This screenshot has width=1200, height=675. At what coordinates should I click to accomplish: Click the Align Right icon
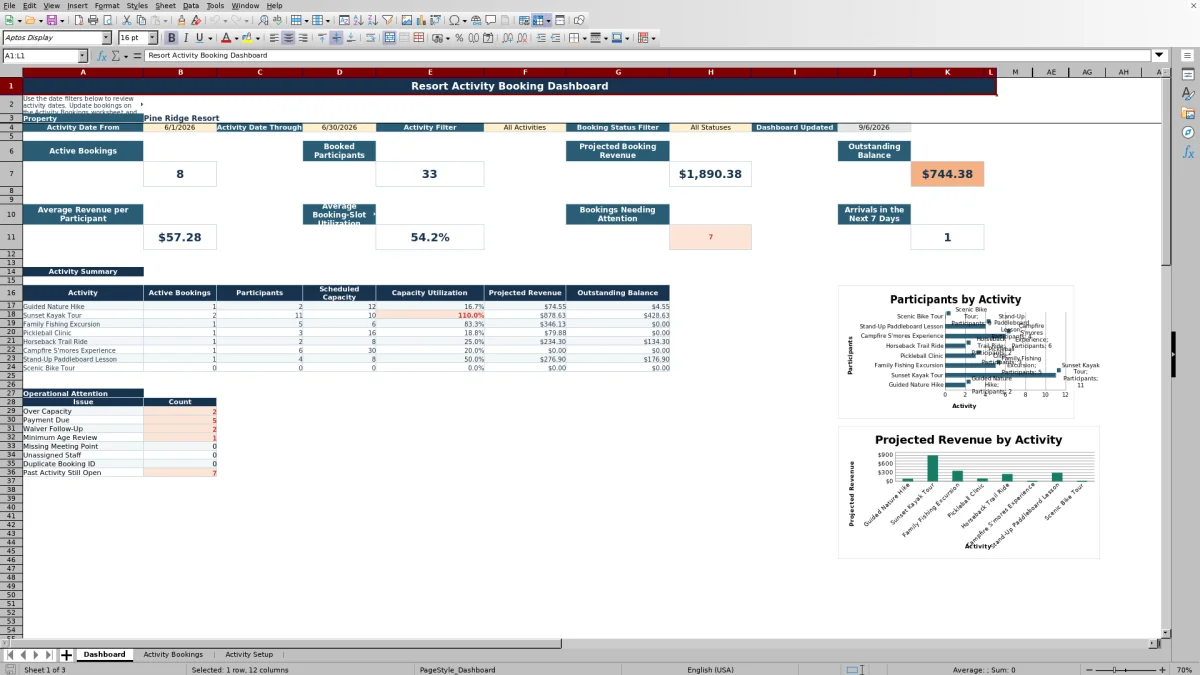pos(303,38)
